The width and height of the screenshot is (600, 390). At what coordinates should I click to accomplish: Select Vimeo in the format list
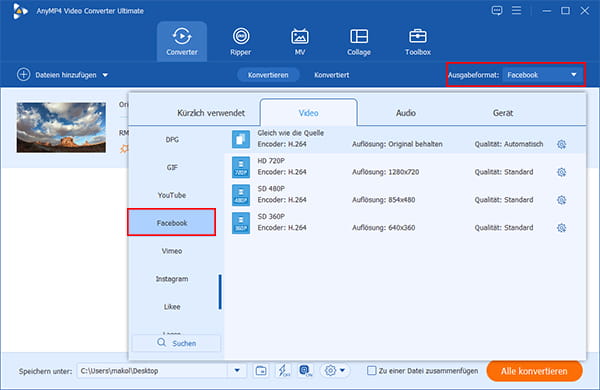tap(172, 251)
